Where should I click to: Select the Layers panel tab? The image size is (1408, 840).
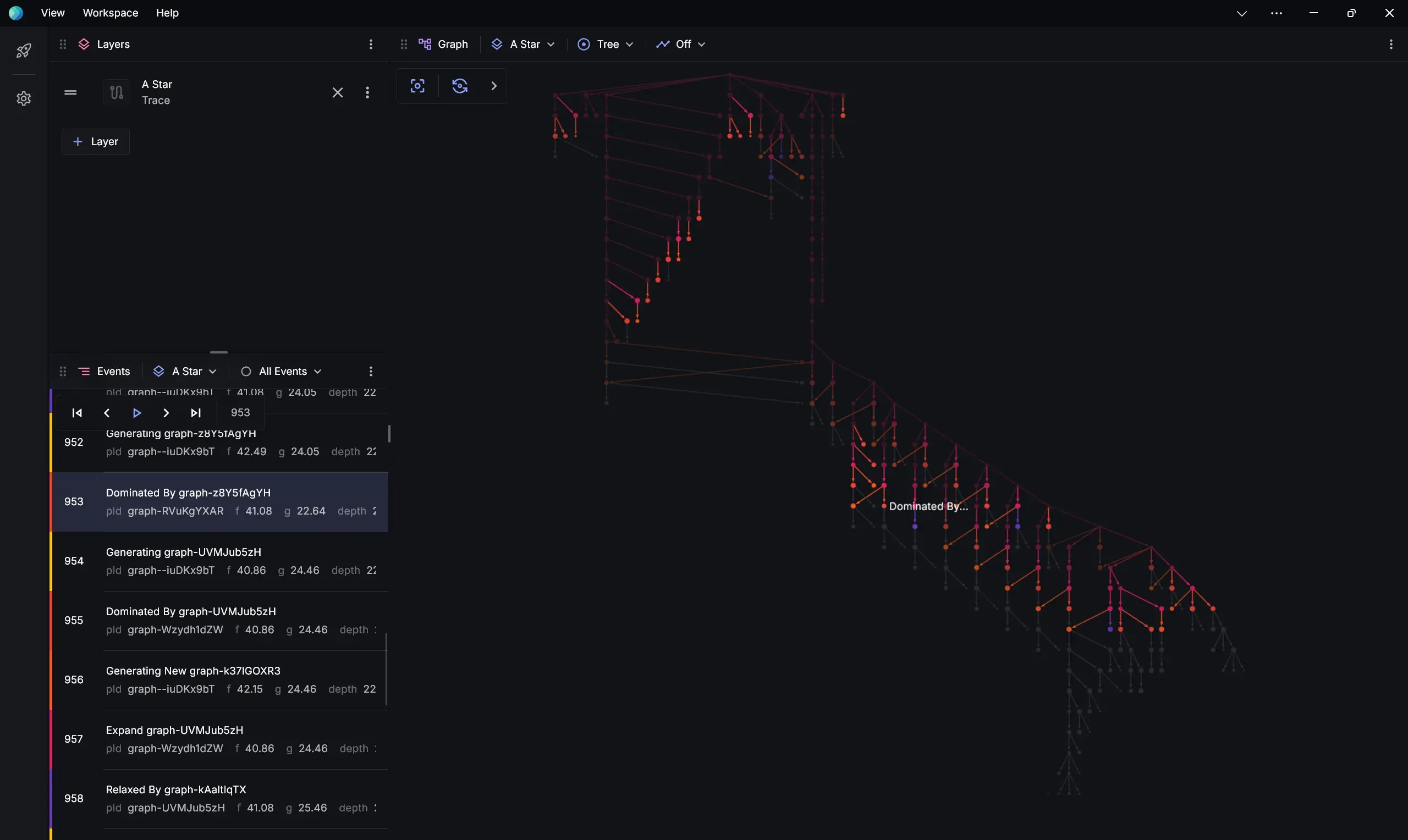[x=104, y=44]
